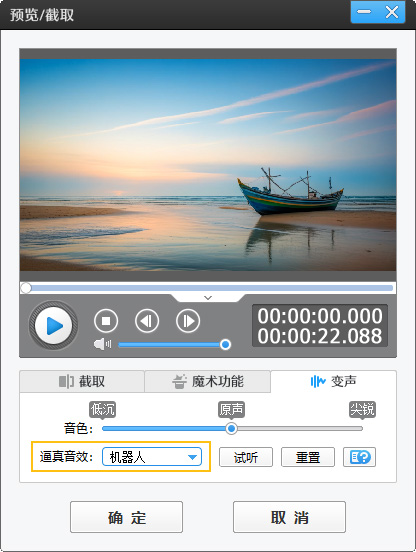This screenshot has height=552, width=416.
Task: Switch to the 截取 tab
Action: [82, 381]
